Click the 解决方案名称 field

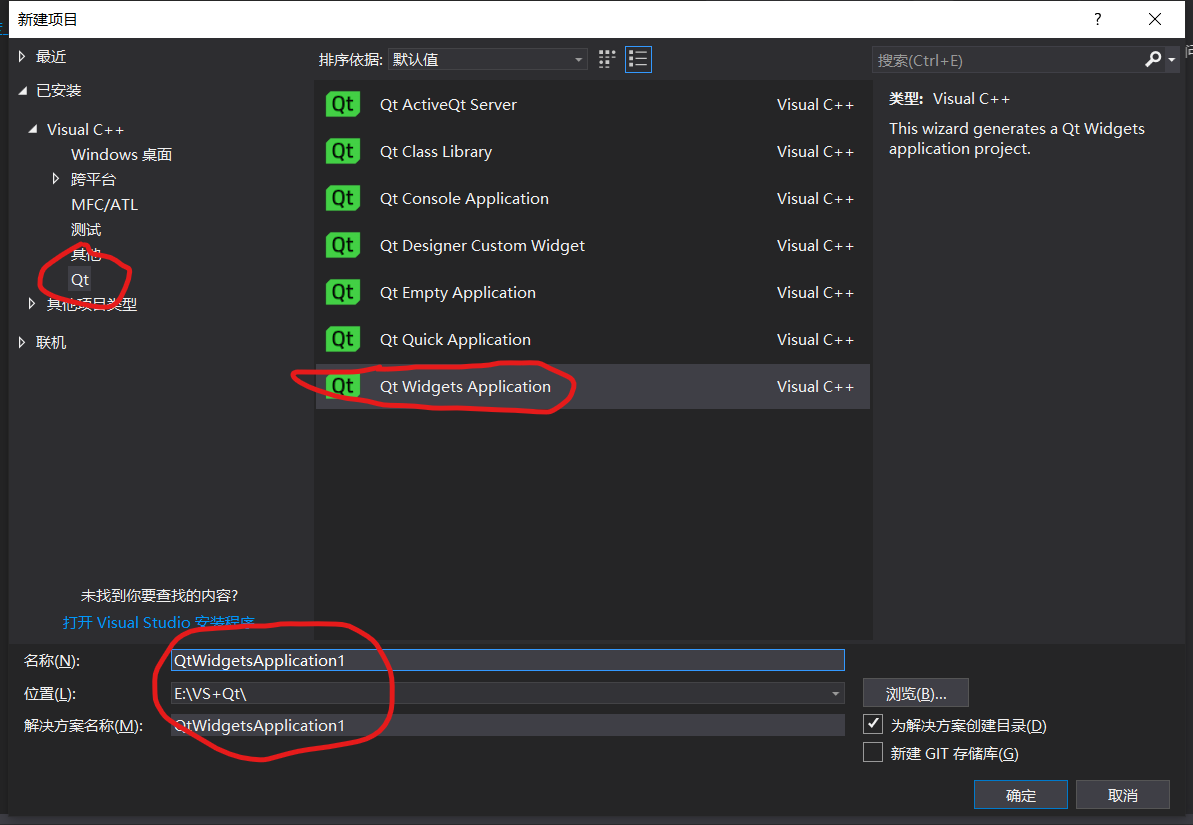tap(507, 725)
